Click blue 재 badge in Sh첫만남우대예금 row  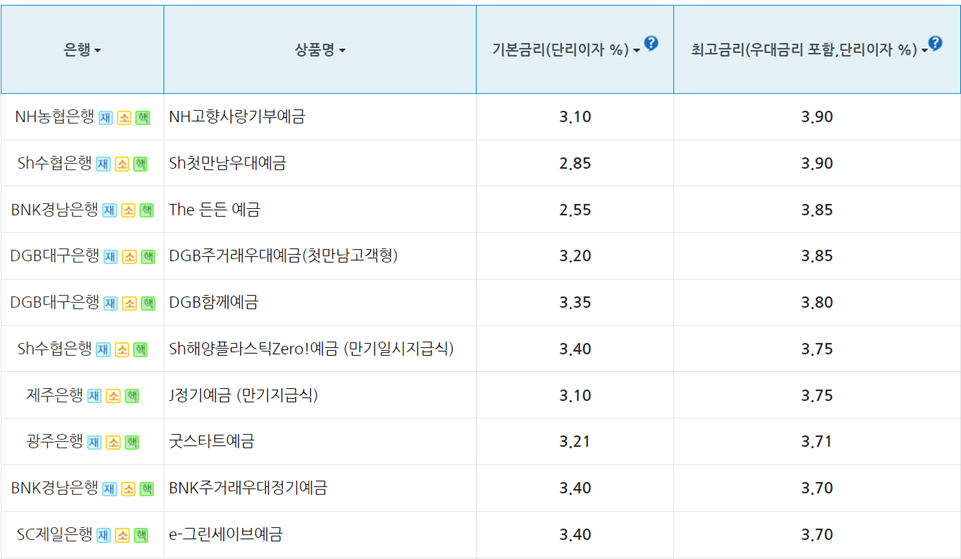[103, 164]
